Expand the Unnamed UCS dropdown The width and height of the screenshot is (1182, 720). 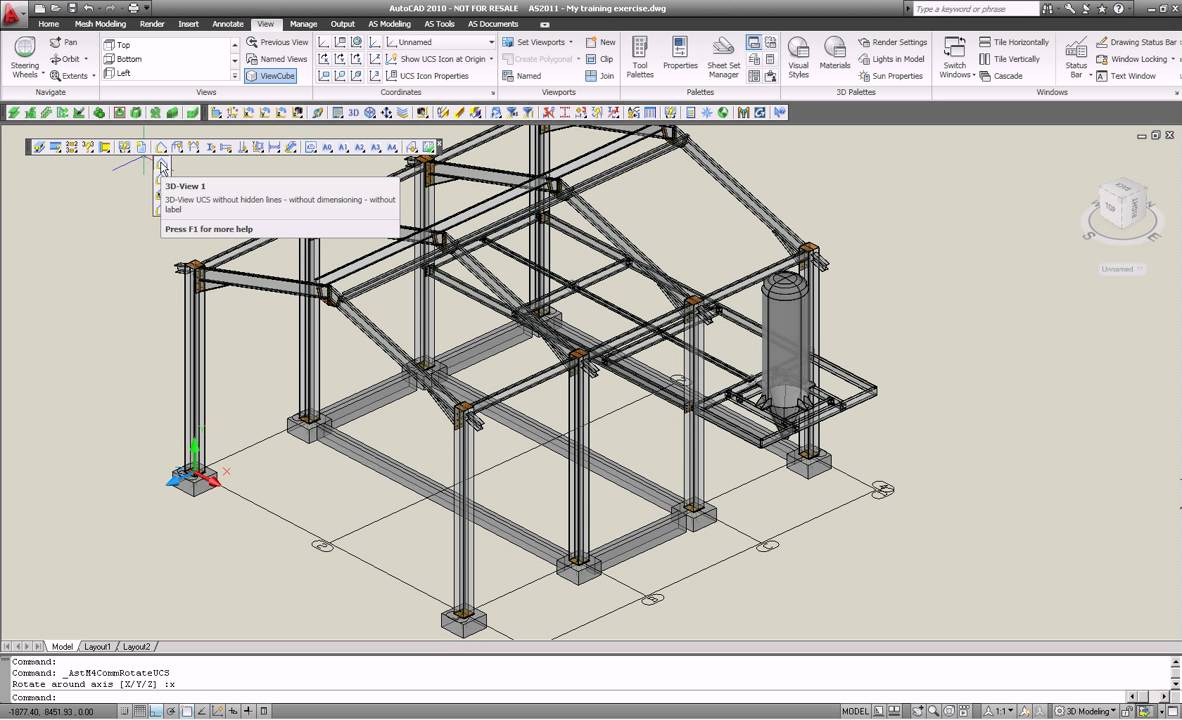pyautogui.click(x=490, y=42)
